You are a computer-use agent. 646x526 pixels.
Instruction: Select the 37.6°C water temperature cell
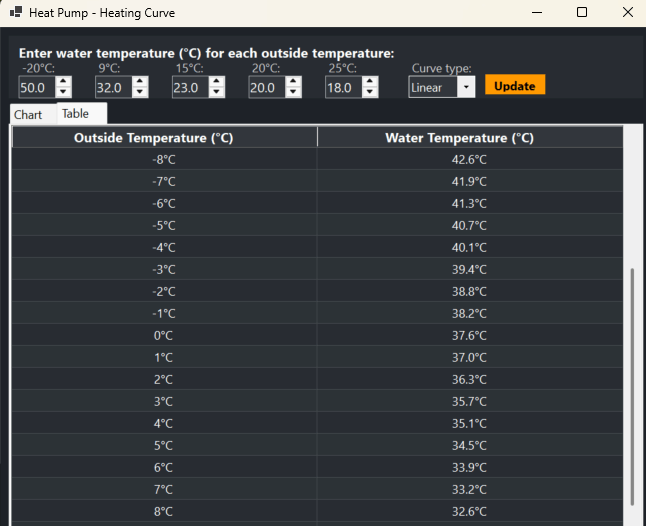pos(470,335)
